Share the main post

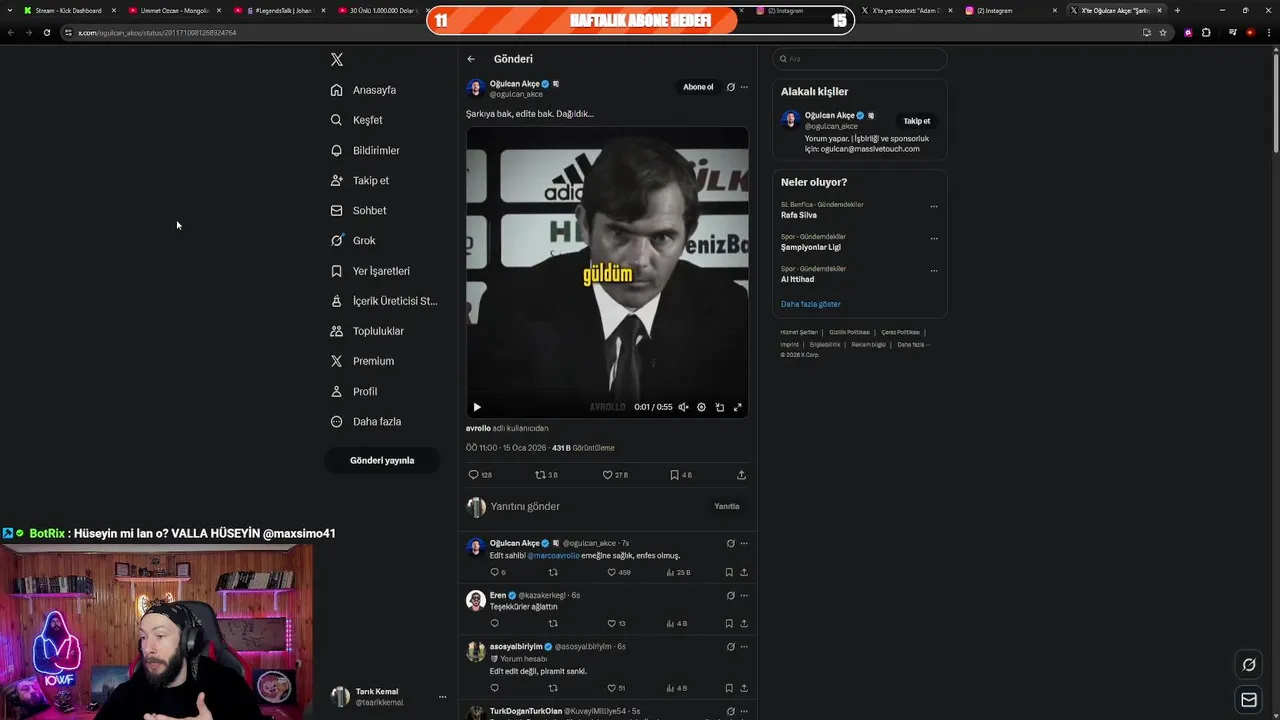[x=741, y=475]
